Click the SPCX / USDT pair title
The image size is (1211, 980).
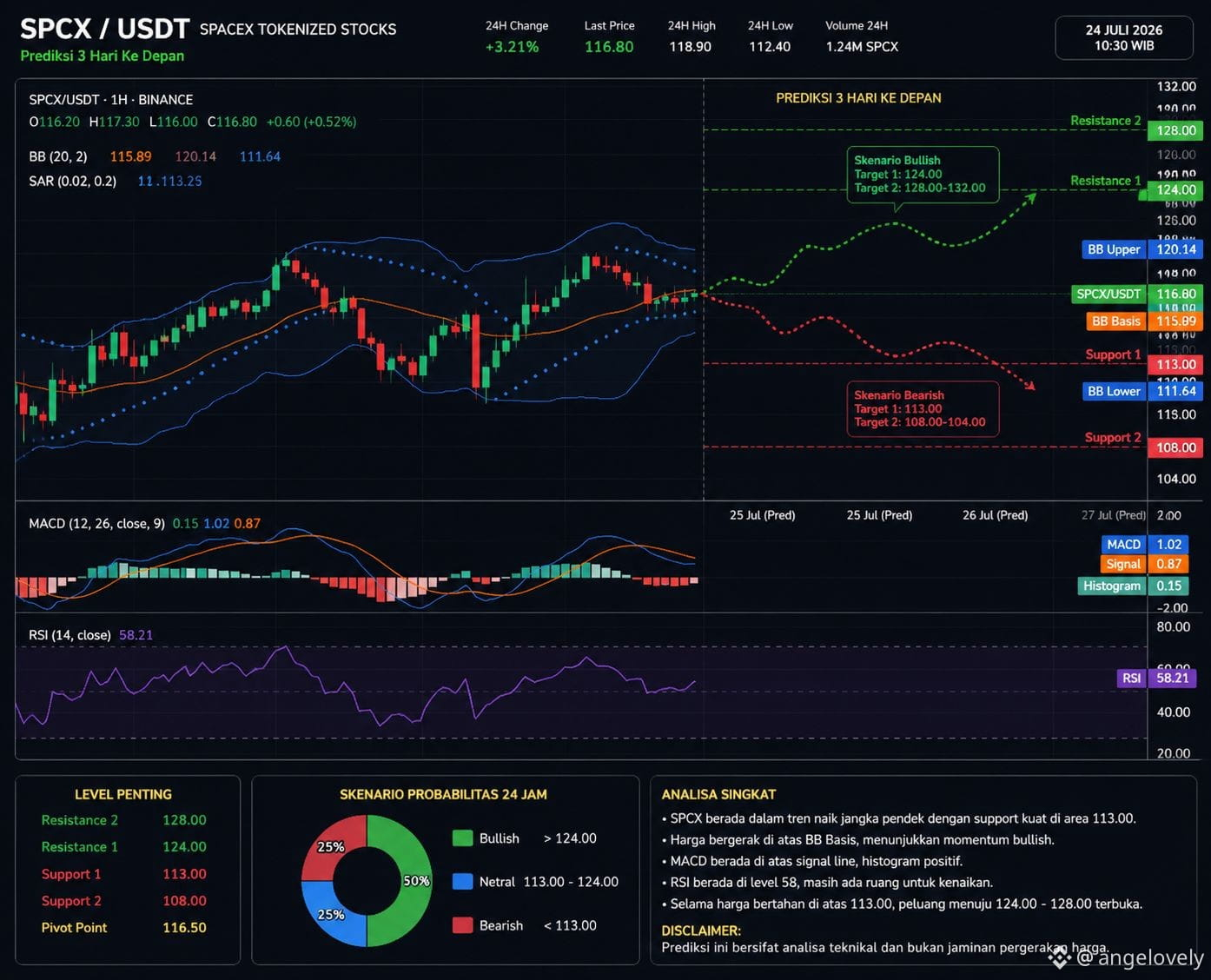tap(104, 29)
